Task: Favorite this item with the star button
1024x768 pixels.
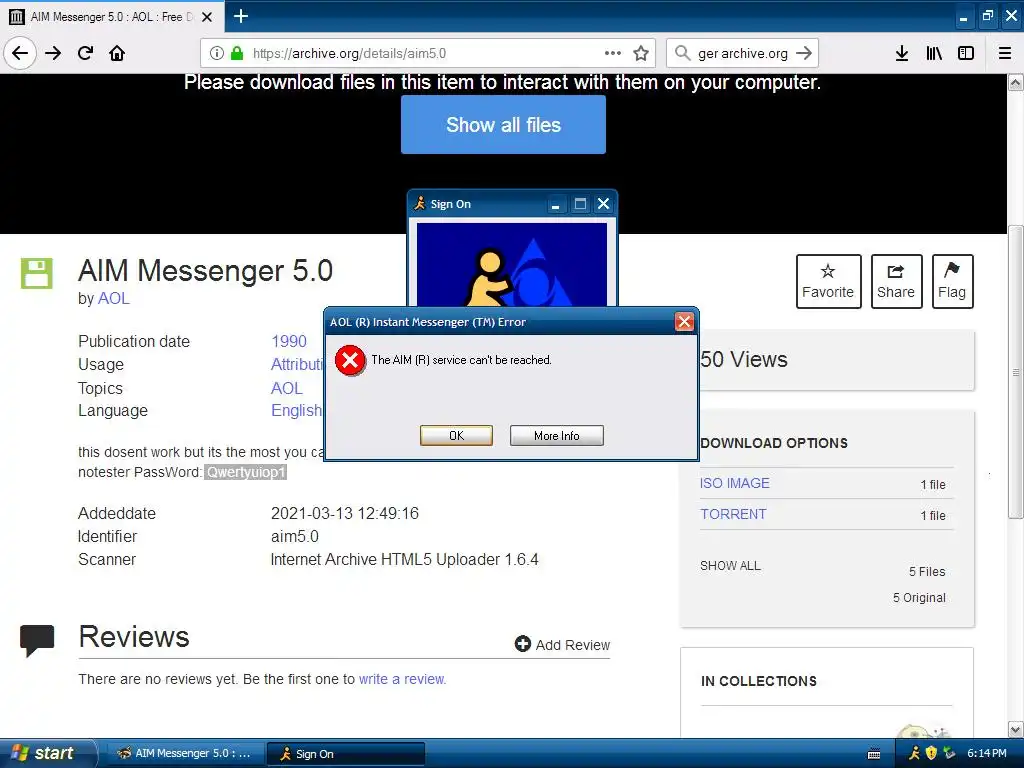Action: coord(828,281)
